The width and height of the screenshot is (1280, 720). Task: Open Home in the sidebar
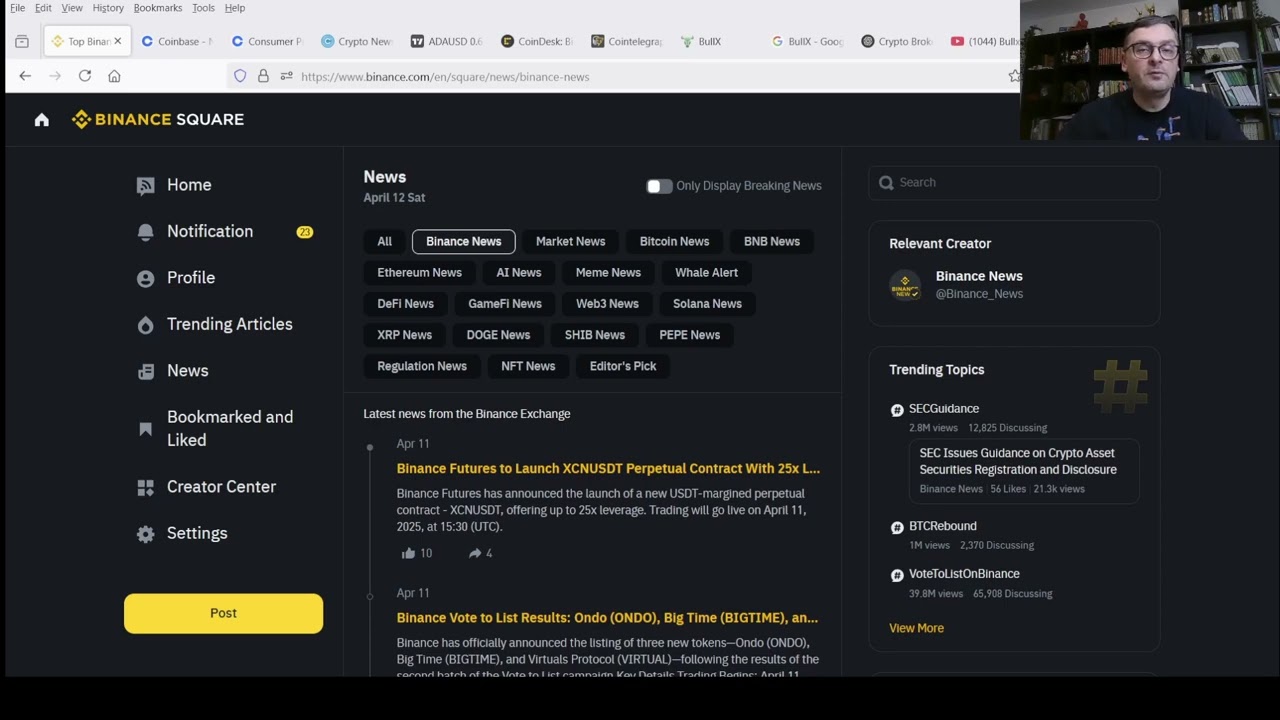point(189,185)
